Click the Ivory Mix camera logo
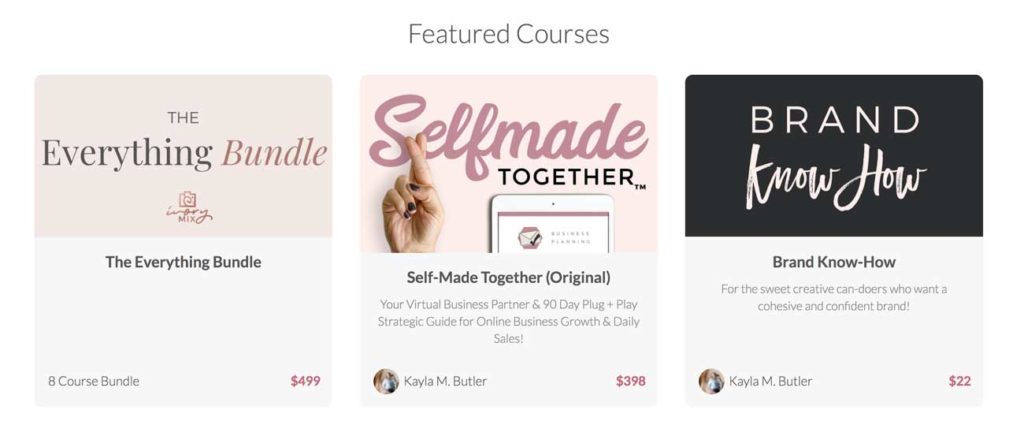 [x=189, y=208]
